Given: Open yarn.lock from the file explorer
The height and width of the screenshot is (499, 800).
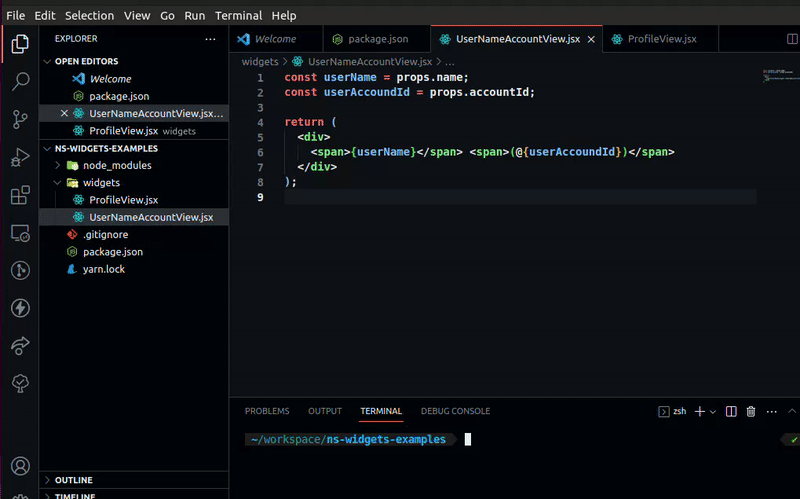Looking at the screenshot, I should (103, 269).
